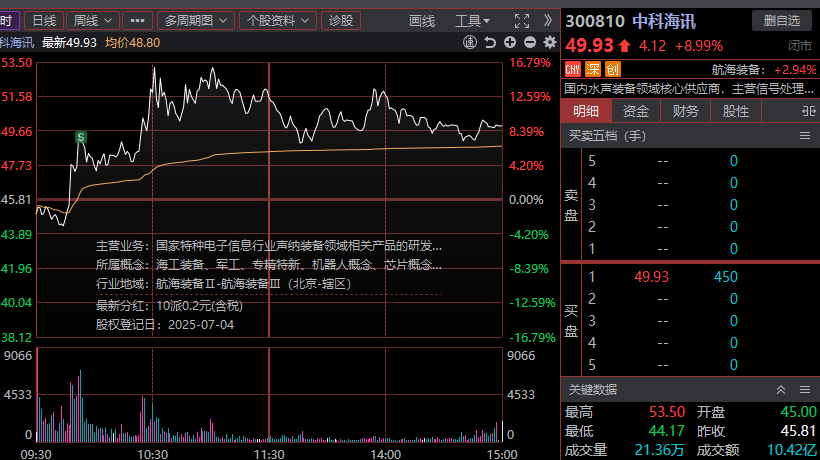
Task: Click the 买卖五档 (手) header text
Action: pyautogui.click(x=607, y=136)
